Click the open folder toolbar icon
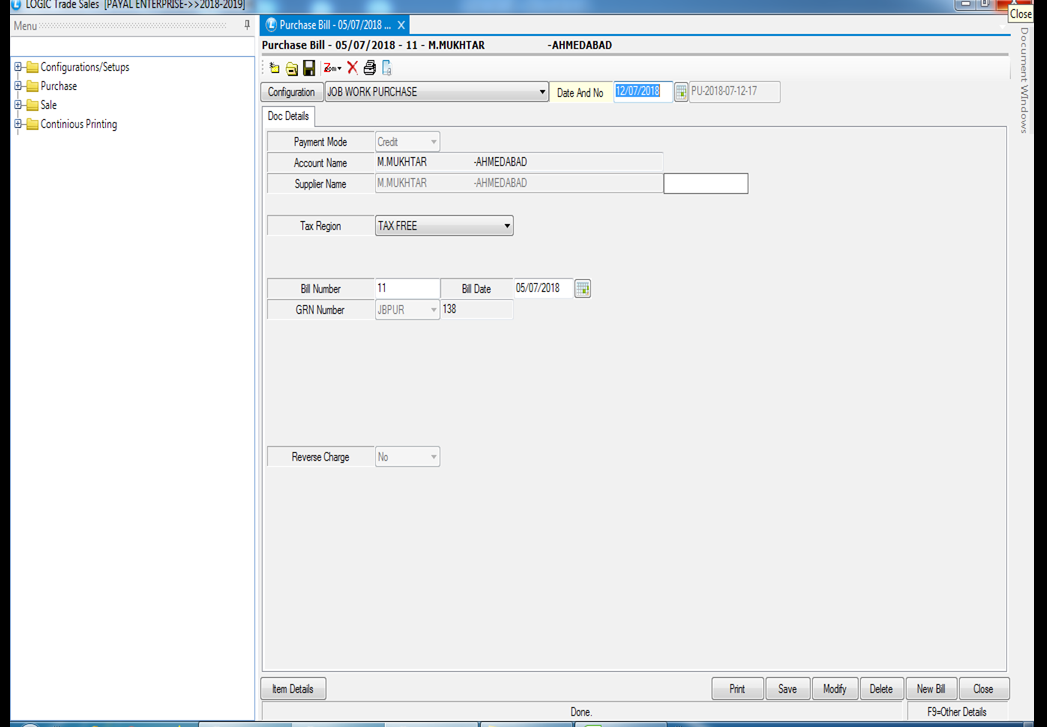Screen dimensions: 1047x727 (291, 68)
